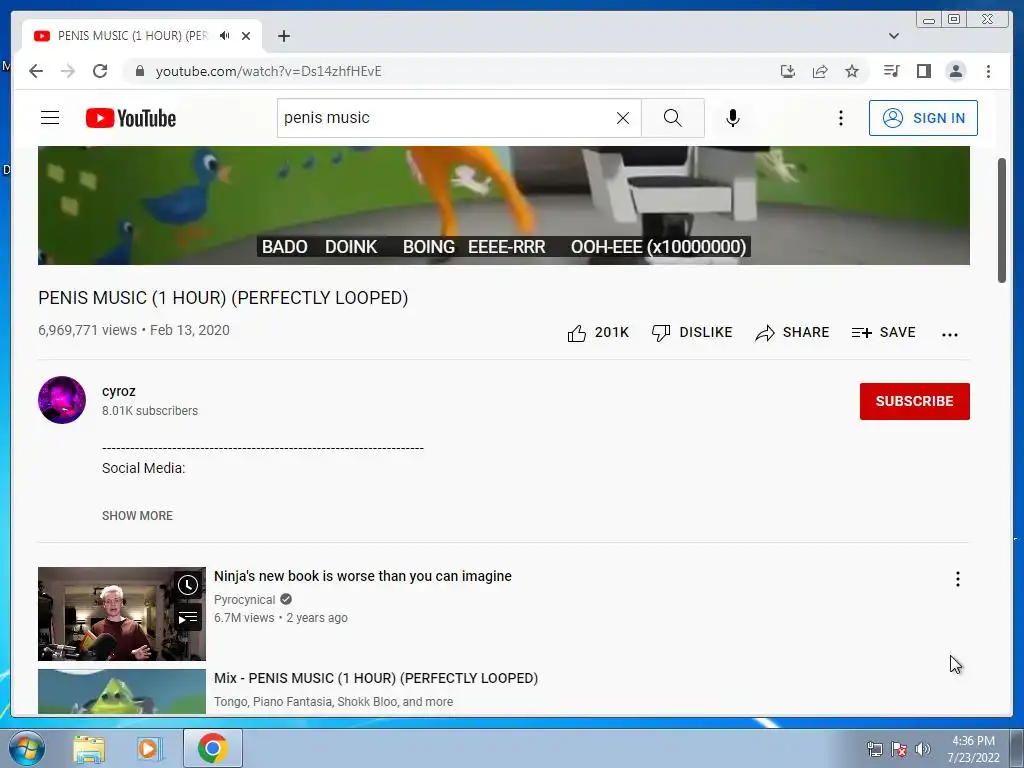Click the video player area
The height and width of the screenshot is (768, 1024).
pyautogui.click(x=504, y=205)
